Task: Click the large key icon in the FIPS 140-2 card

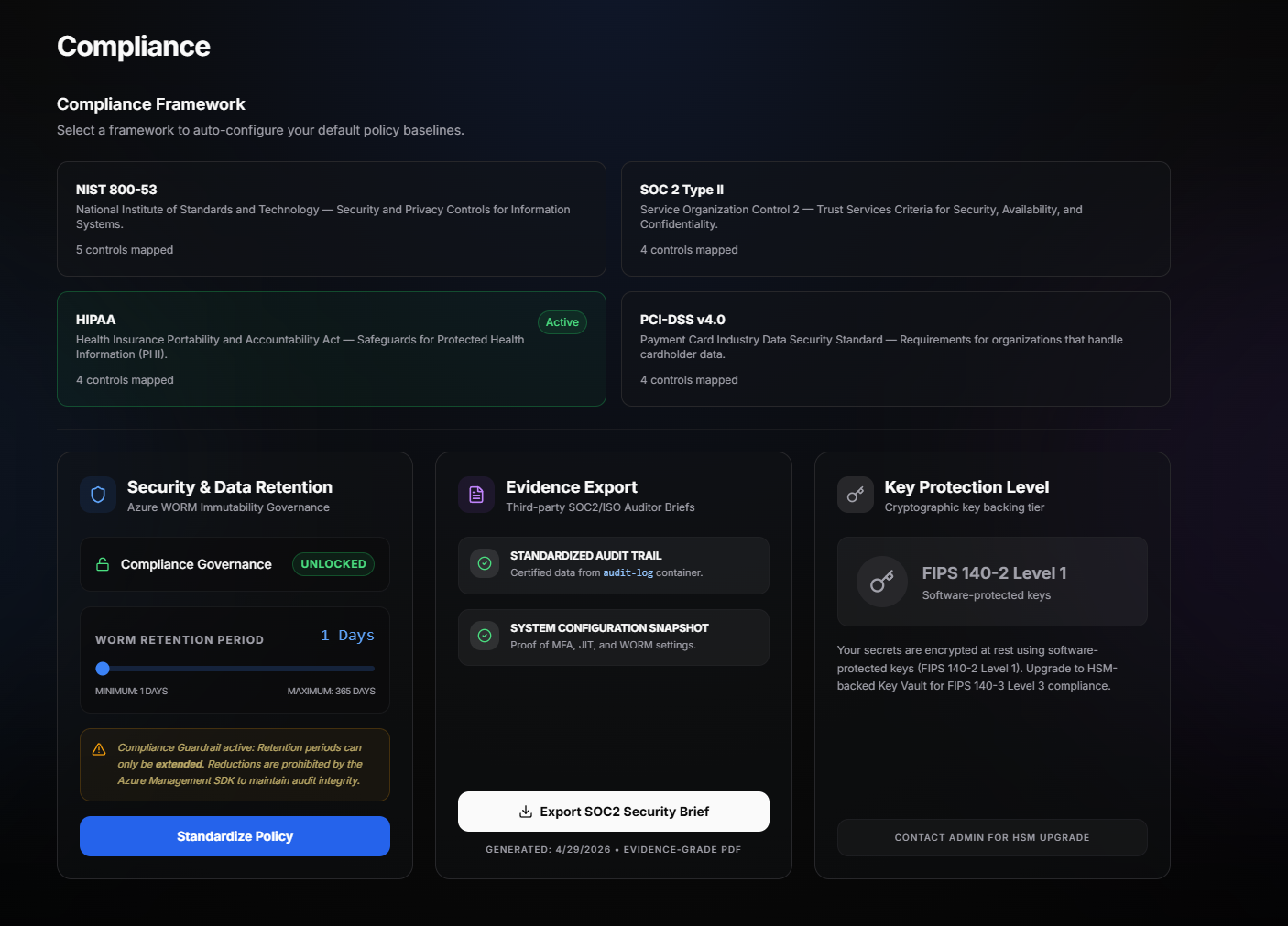Action: coord(882,582)
